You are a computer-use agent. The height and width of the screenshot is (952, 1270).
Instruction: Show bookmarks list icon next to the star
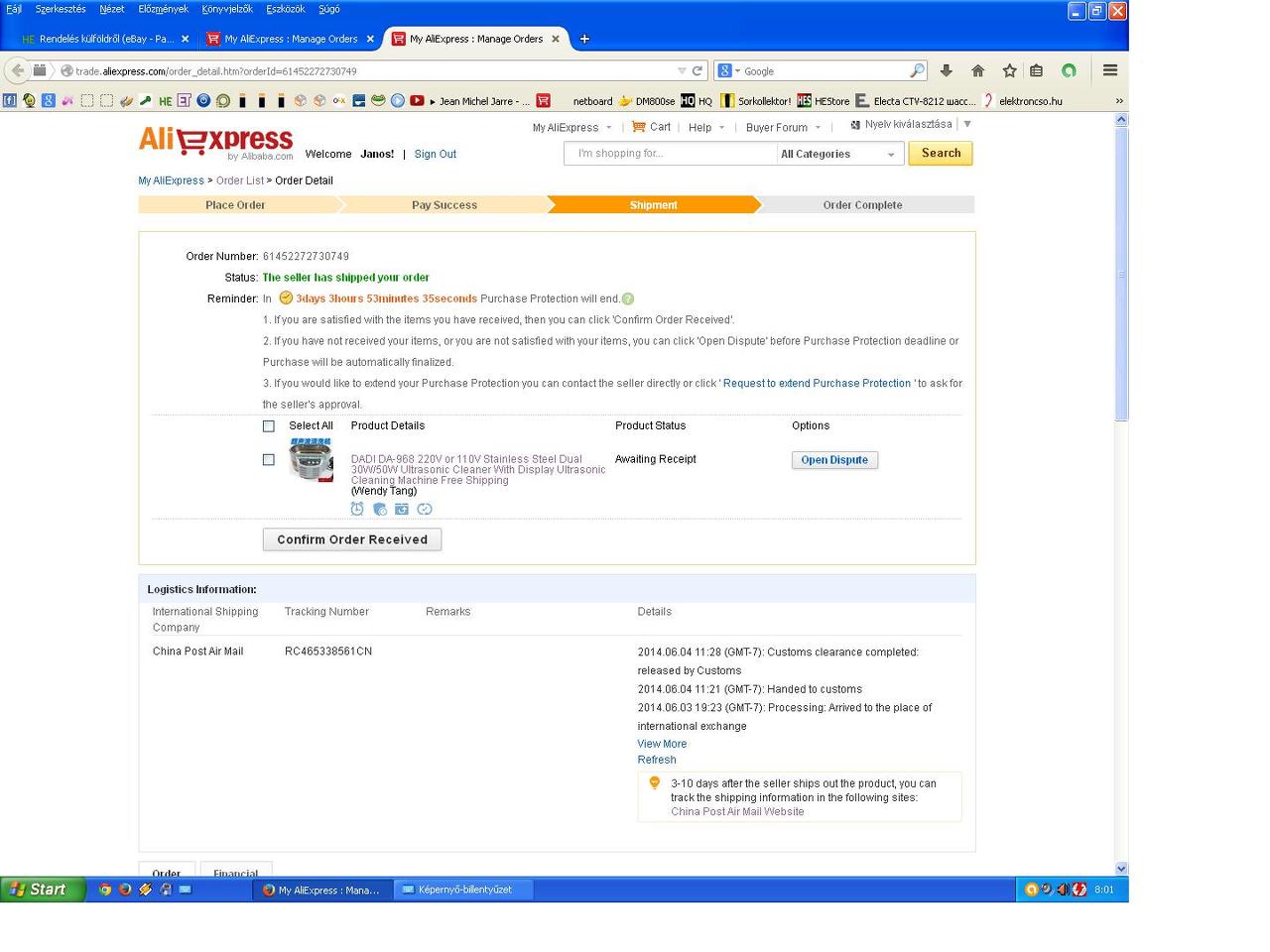click(1036, 70)
